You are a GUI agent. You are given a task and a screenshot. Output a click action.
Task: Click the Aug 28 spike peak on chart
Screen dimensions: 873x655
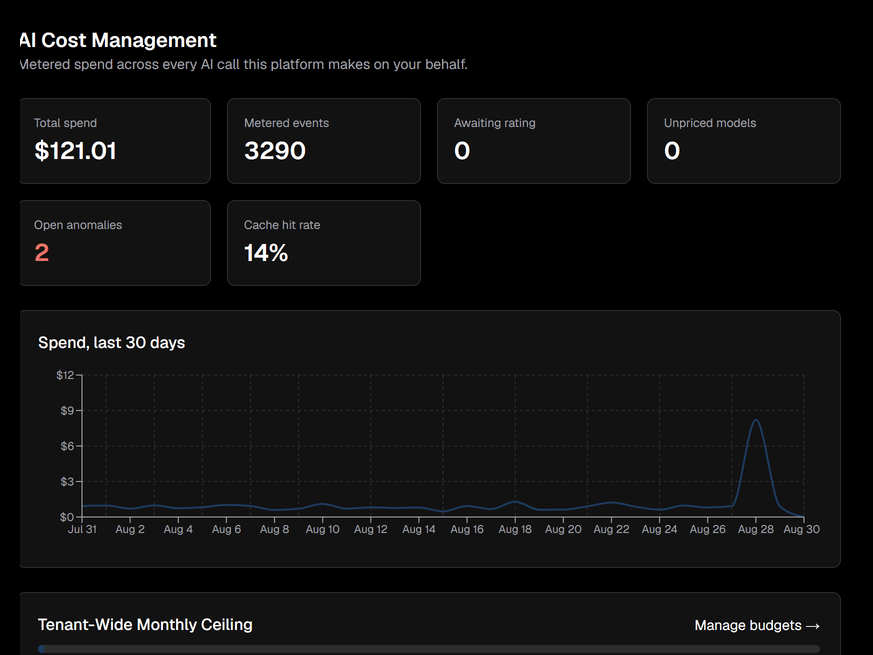point(756,421)
